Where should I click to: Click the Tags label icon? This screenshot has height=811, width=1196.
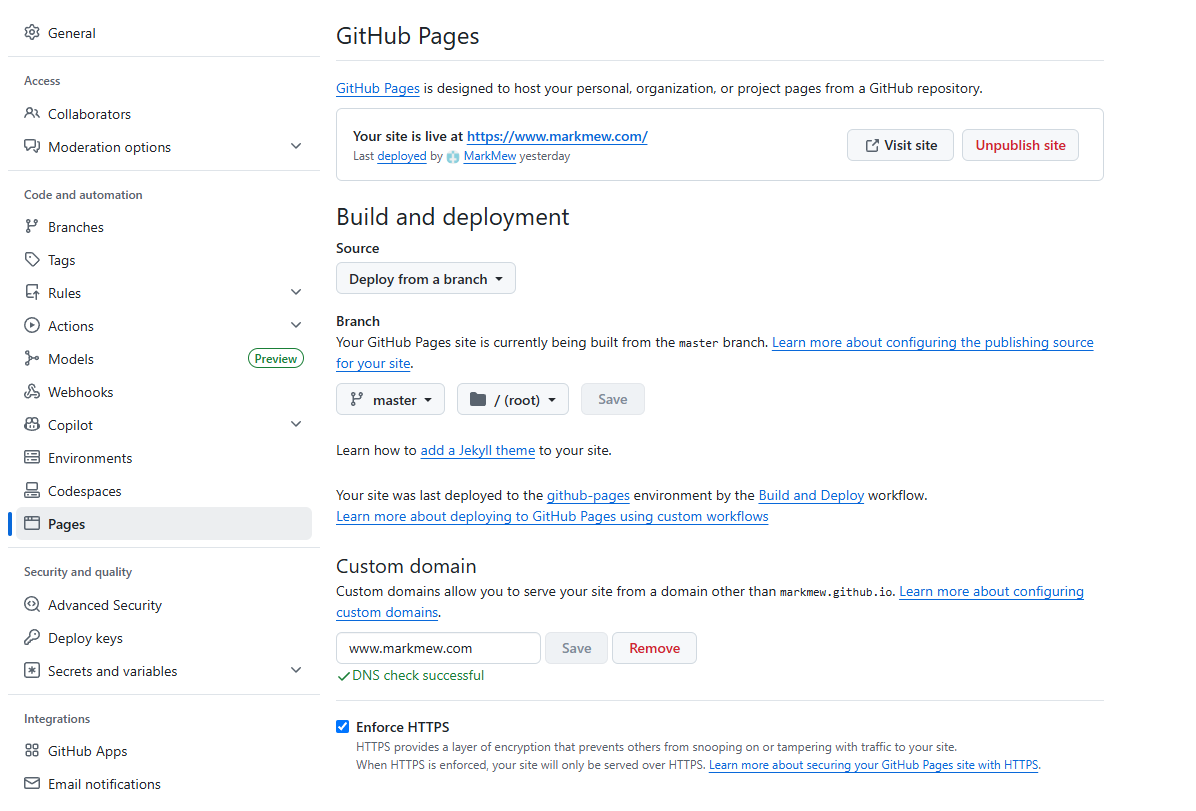point(31,259)
